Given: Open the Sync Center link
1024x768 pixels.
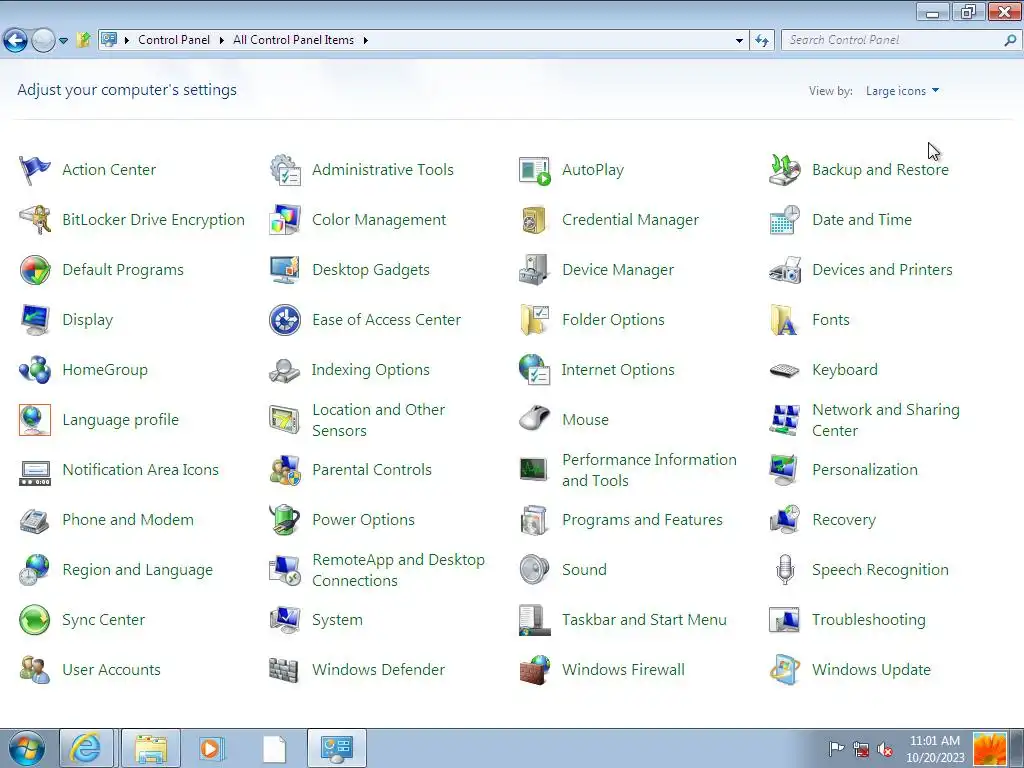Looking at the screenshot, I should (103, 620).
